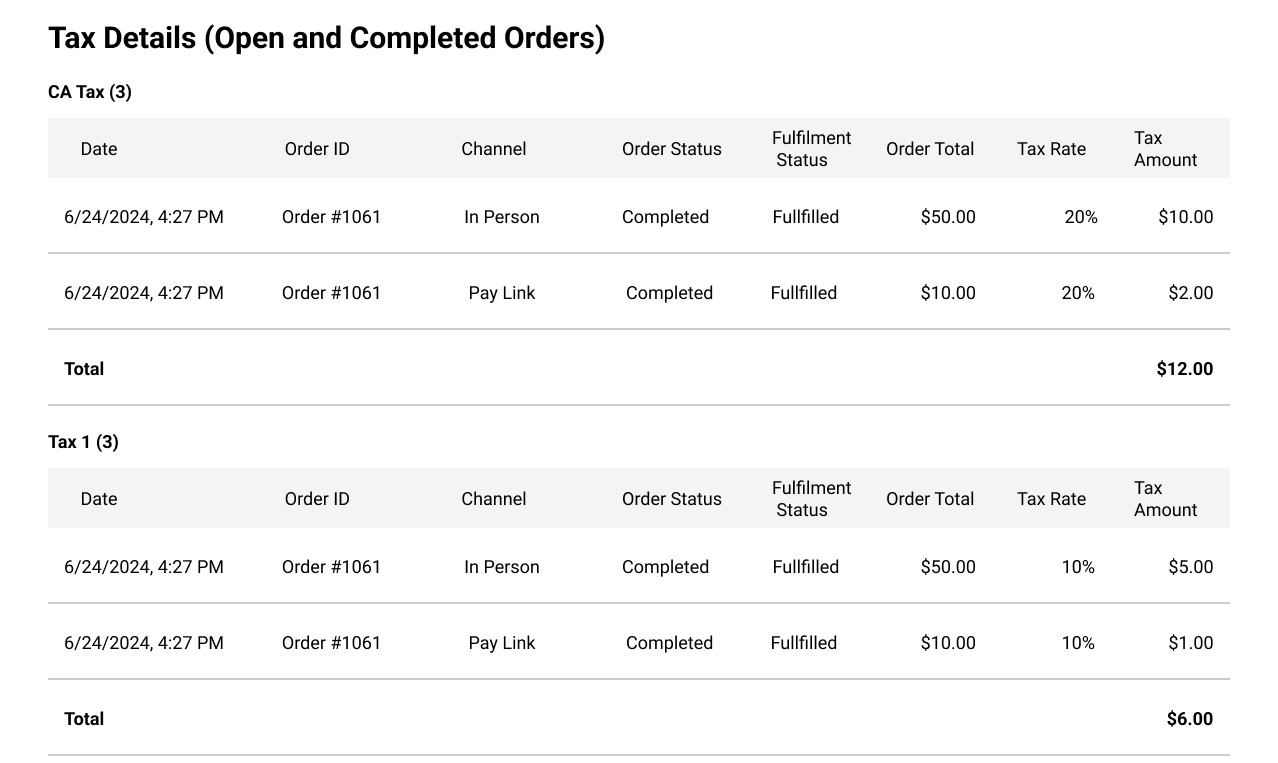Click the Fulfilment Status header in CA Tax table

pos(811,149)
